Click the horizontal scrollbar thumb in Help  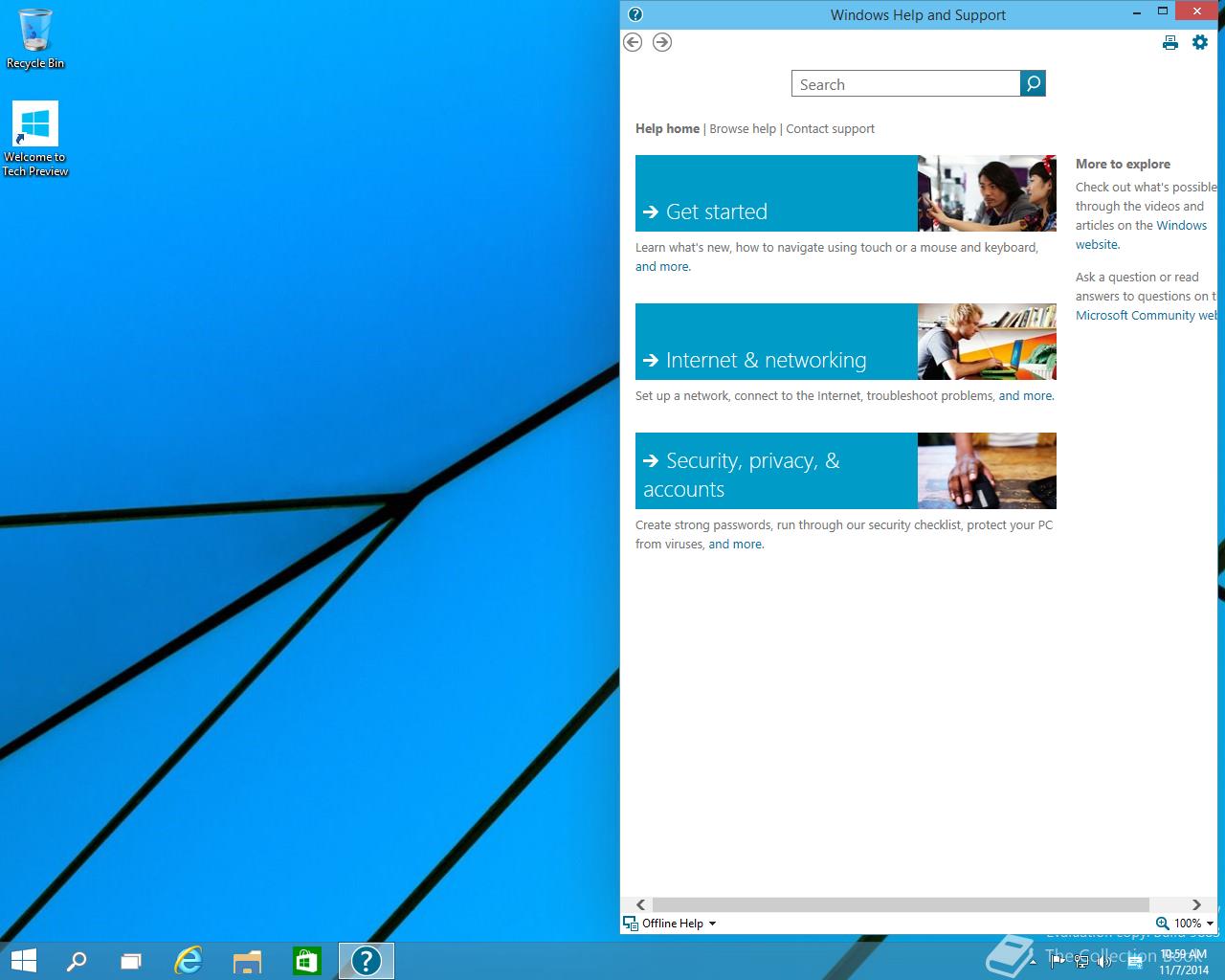pos(901,904)
